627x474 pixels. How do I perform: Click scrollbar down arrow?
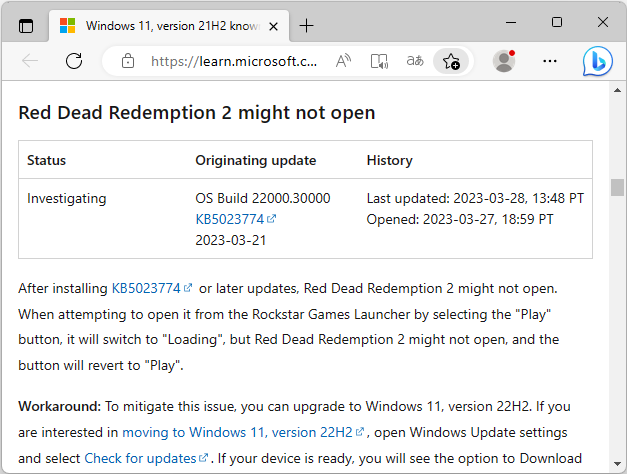[617, 464]
